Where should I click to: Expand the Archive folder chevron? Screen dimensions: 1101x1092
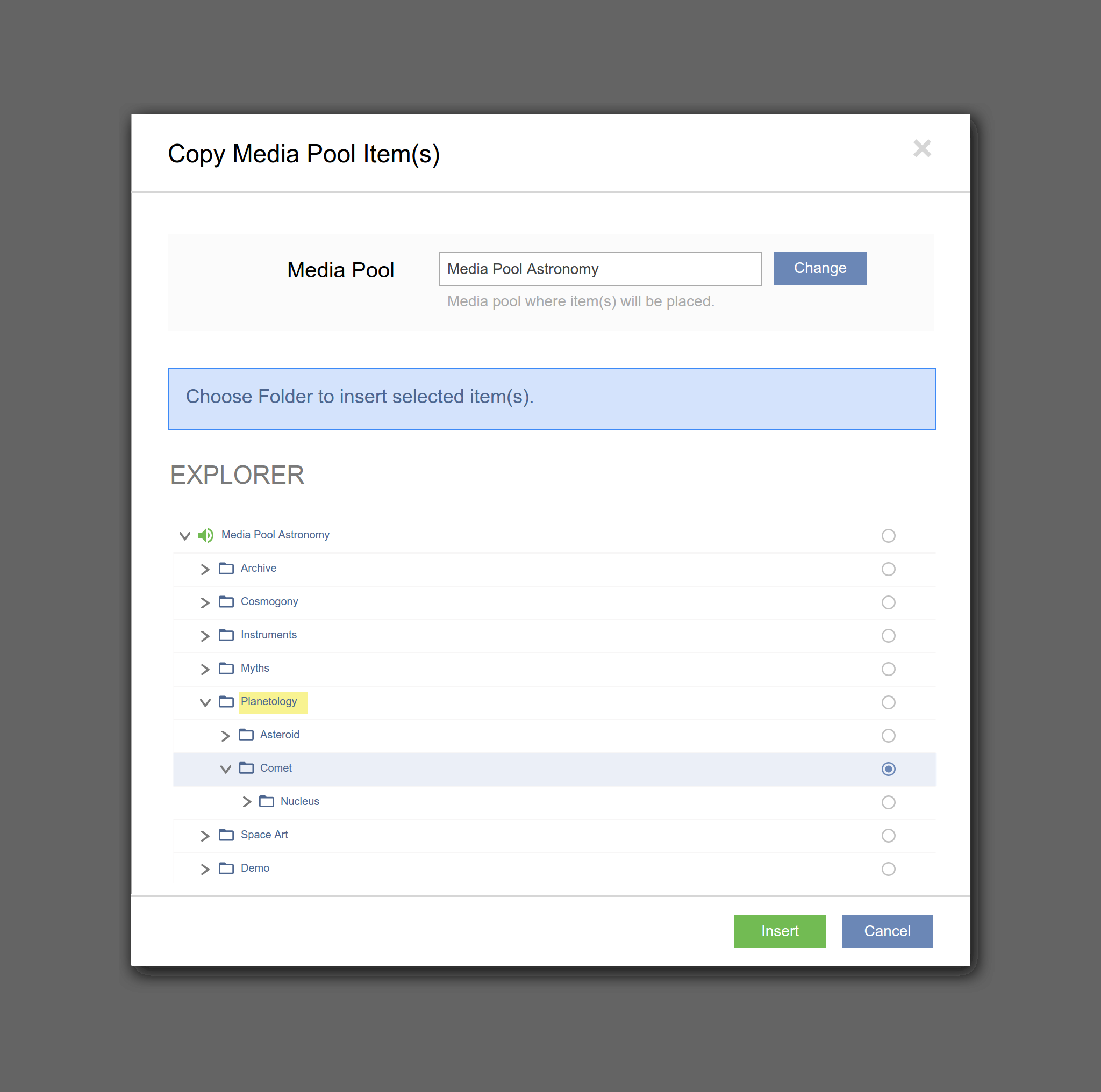[205, 569]
